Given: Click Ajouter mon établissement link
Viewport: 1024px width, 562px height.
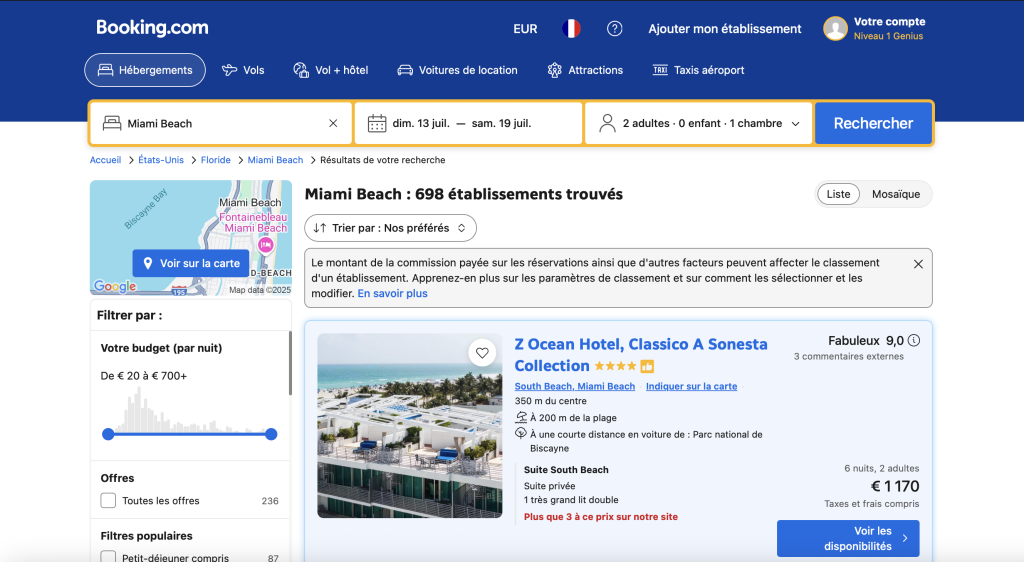Looking at the screenshot, I should 725,29.
